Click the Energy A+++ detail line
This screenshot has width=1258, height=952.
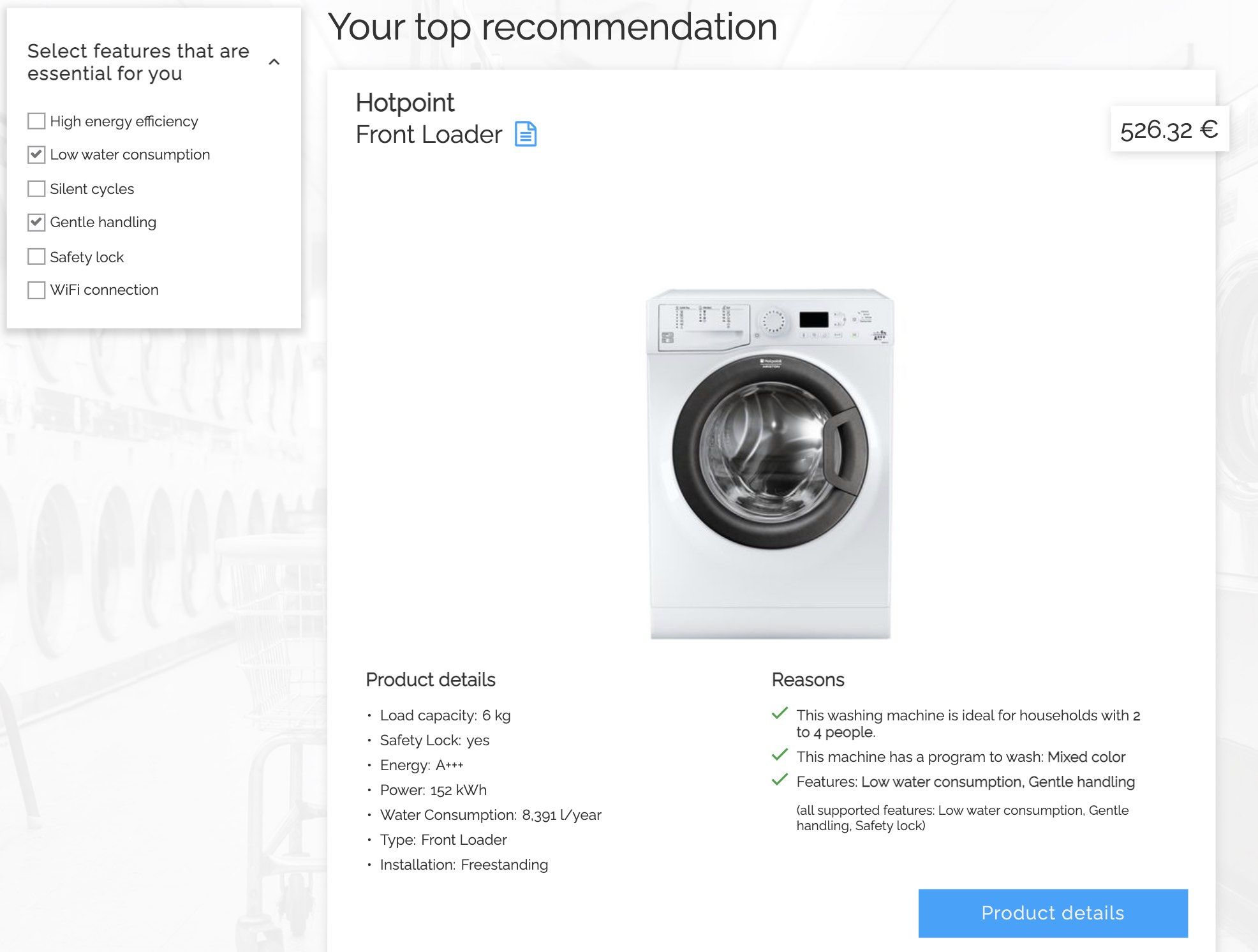tap(421, 765)
